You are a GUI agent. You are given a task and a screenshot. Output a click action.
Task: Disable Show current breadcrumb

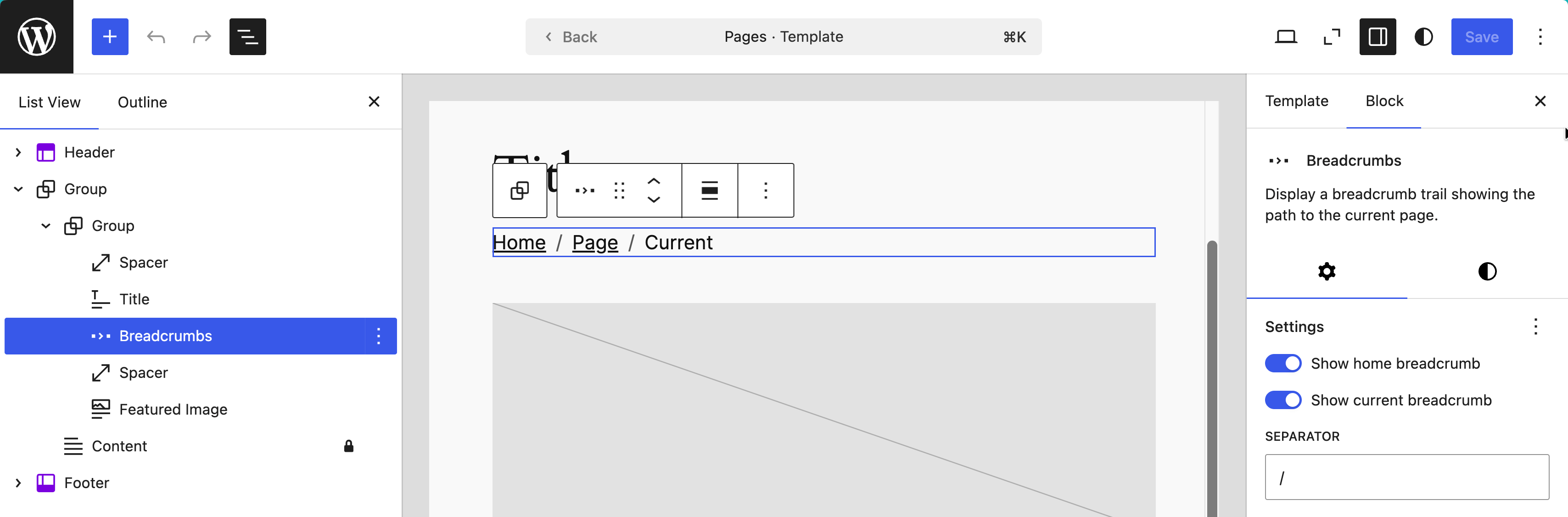pos(1282,400)
